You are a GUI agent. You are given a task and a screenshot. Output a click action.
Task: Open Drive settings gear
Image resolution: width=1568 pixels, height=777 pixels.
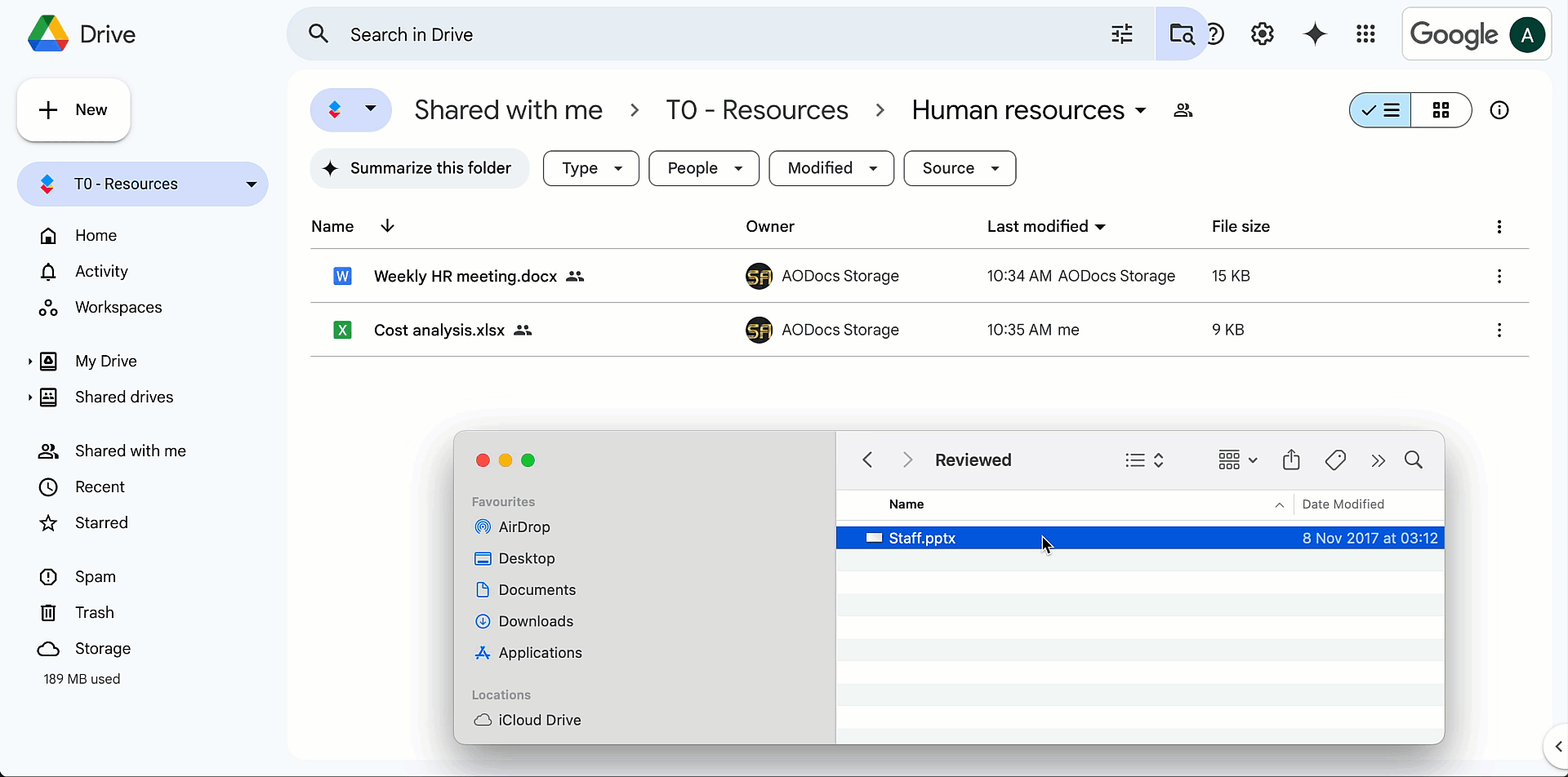tap(1263, 34)
